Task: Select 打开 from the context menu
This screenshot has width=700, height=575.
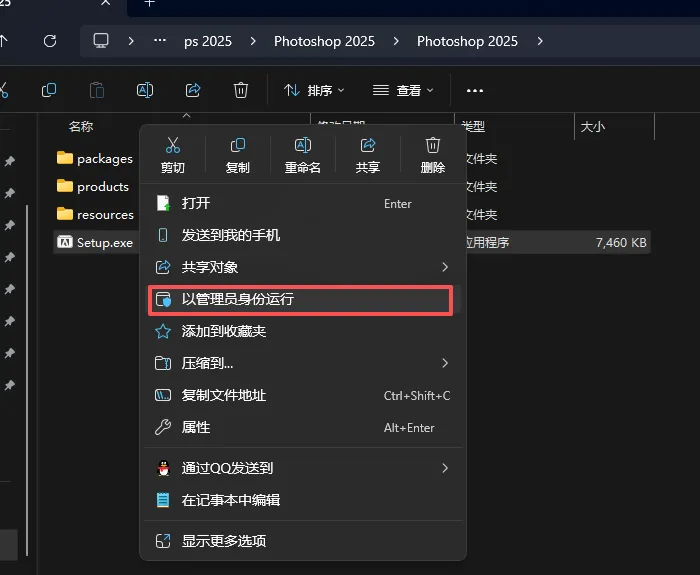Action: (x=303, y=204)
